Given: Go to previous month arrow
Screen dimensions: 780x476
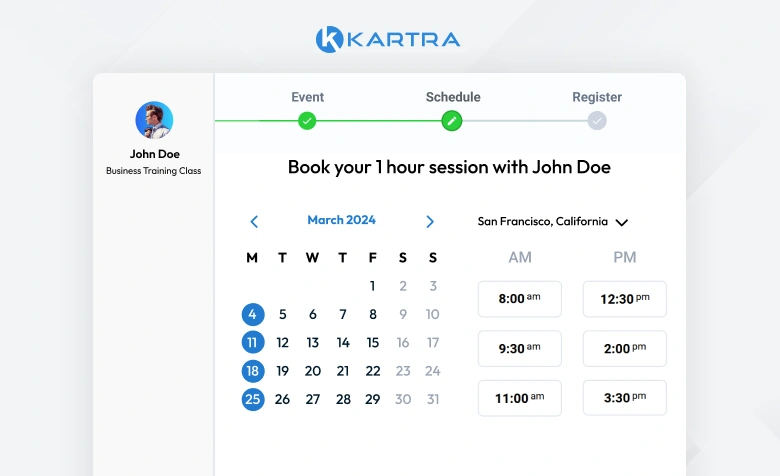Looking at the screenshot, I should pos(254,221).
